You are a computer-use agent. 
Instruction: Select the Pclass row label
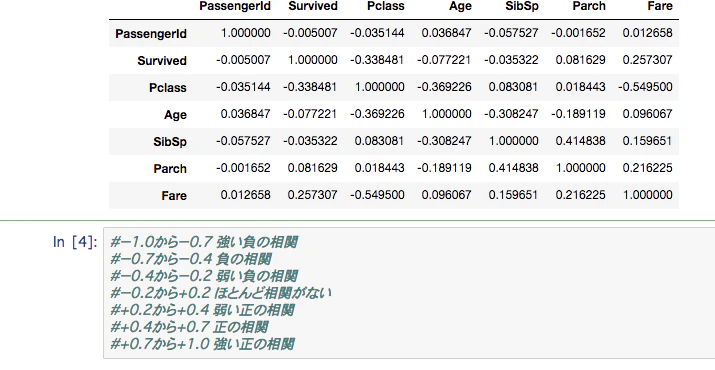[x=168, y=88]
